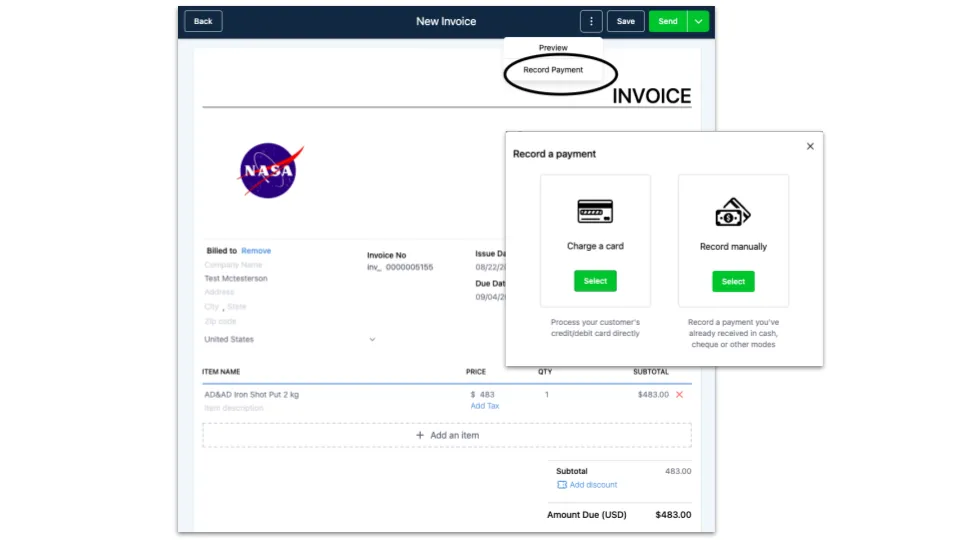The width and height of the screenshot is (960, 540).
Task: Click the New Invoice header title
Action: pyautogui.click(x=446, y=21)
